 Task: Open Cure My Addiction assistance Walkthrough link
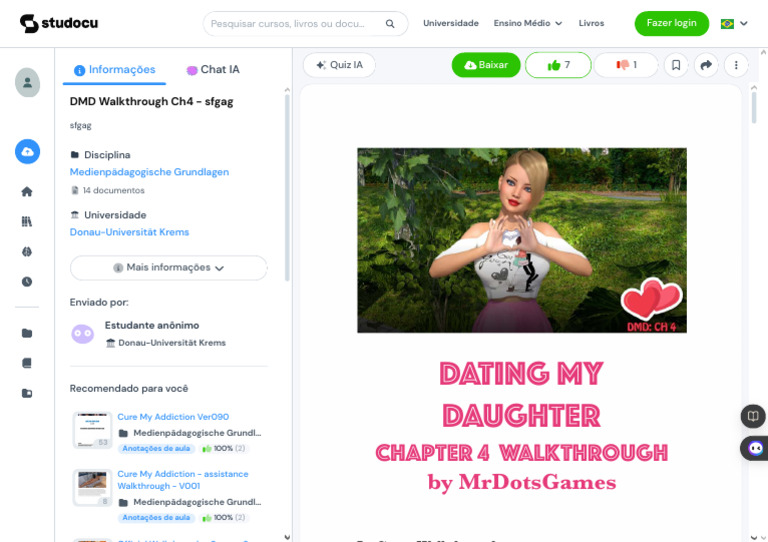tap(183, 480)
